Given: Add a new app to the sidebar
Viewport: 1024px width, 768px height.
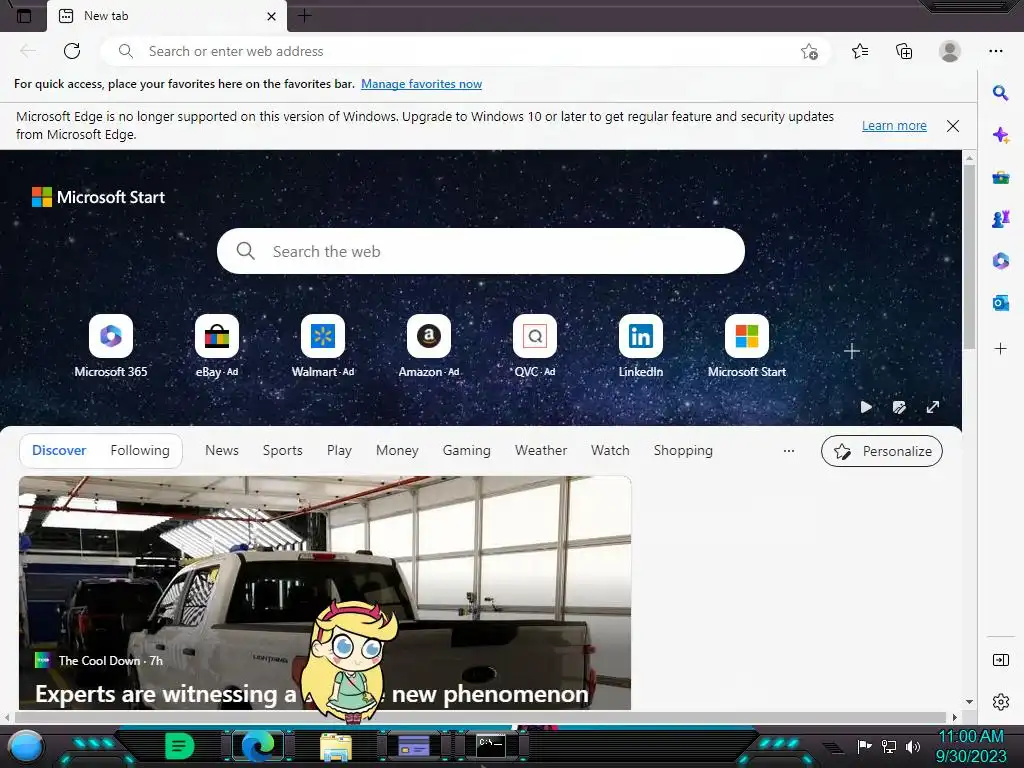Looking at the screenshot, I should (1000, 349).
